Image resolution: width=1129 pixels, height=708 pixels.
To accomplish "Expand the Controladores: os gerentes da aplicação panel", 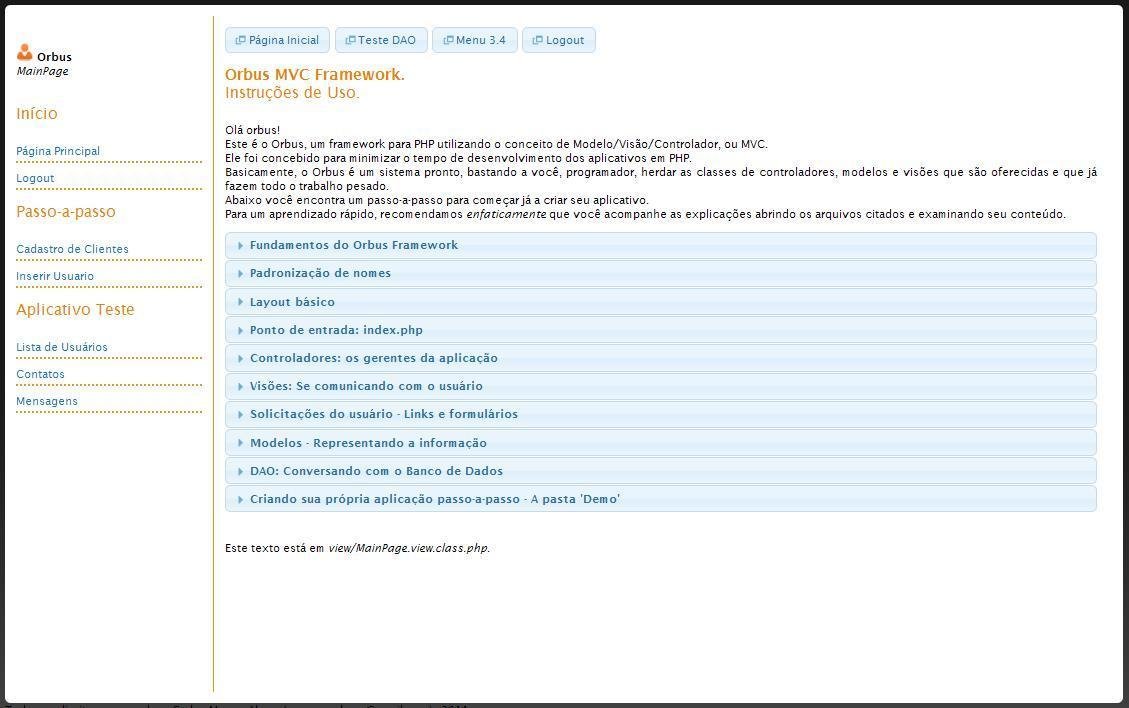I will point(373,357).
